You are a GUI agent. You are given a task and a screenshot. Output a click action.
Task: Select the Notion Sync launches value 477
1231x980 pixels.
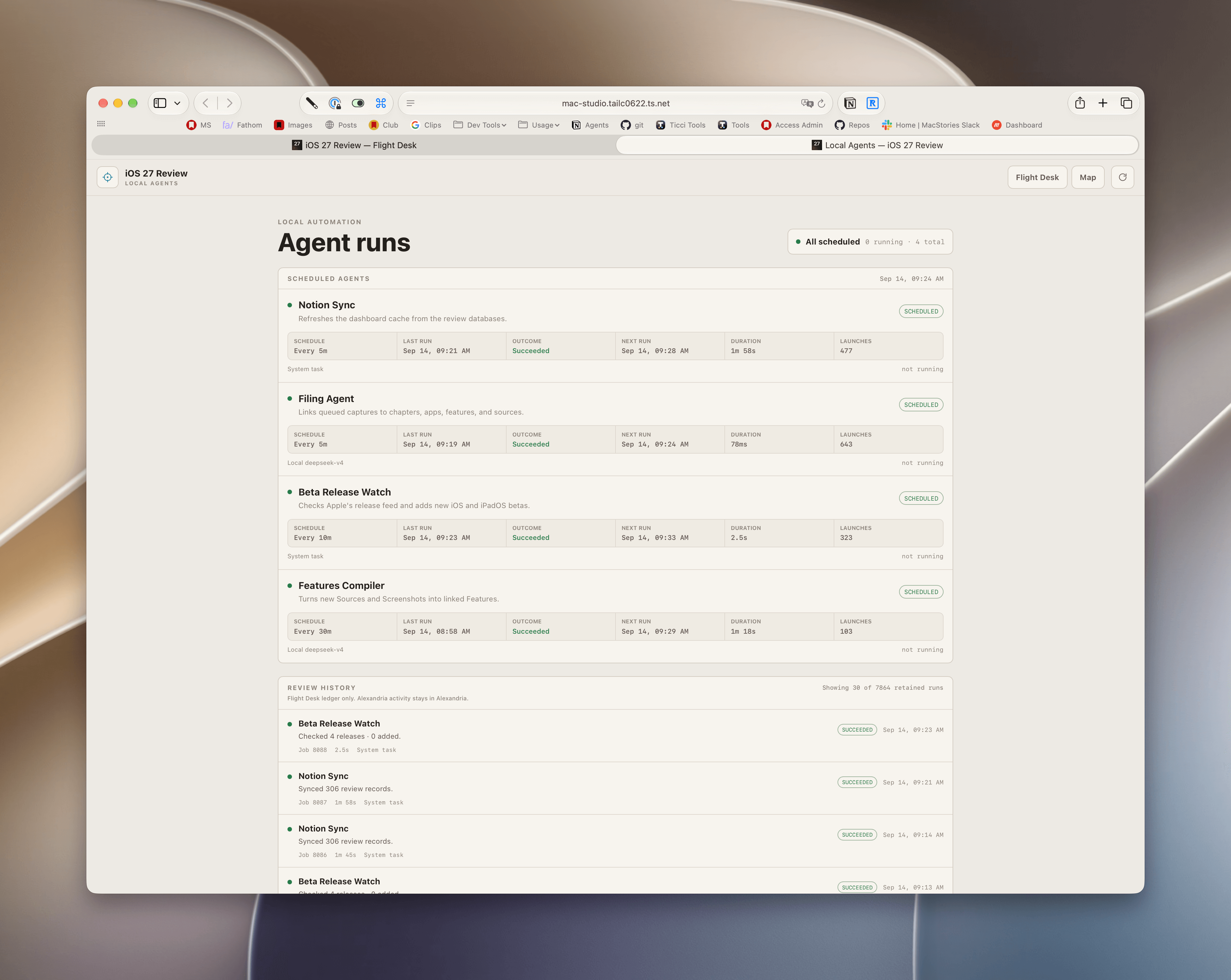[x=846, y=351]
